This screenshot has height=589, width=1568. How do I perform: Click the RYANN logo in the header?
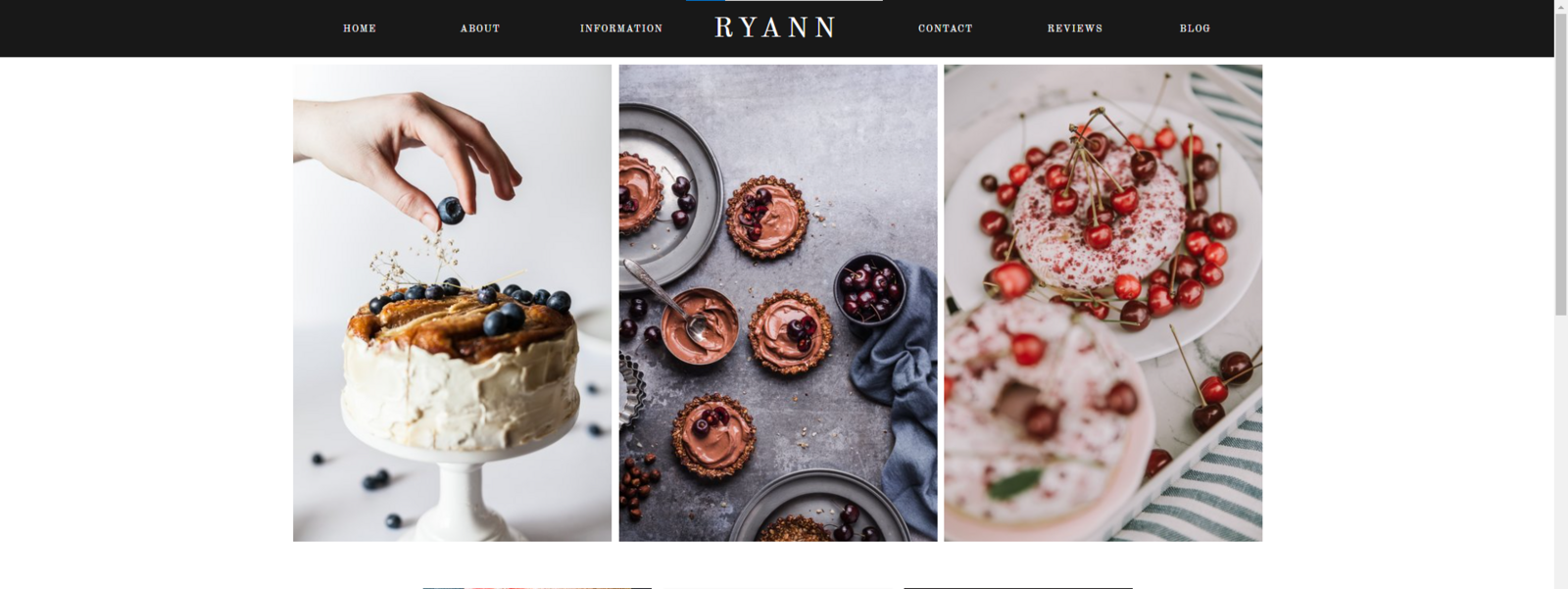[775, 27]
